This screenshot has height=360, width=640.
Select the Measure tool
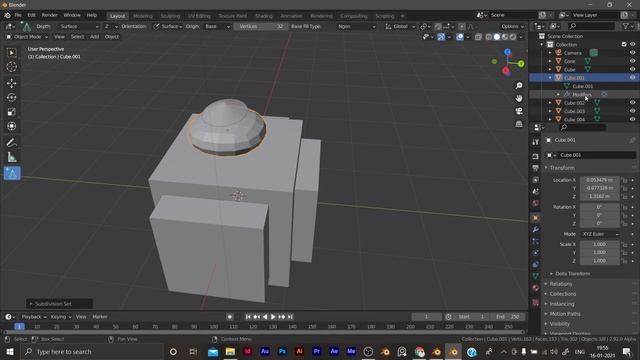point(11,157)
